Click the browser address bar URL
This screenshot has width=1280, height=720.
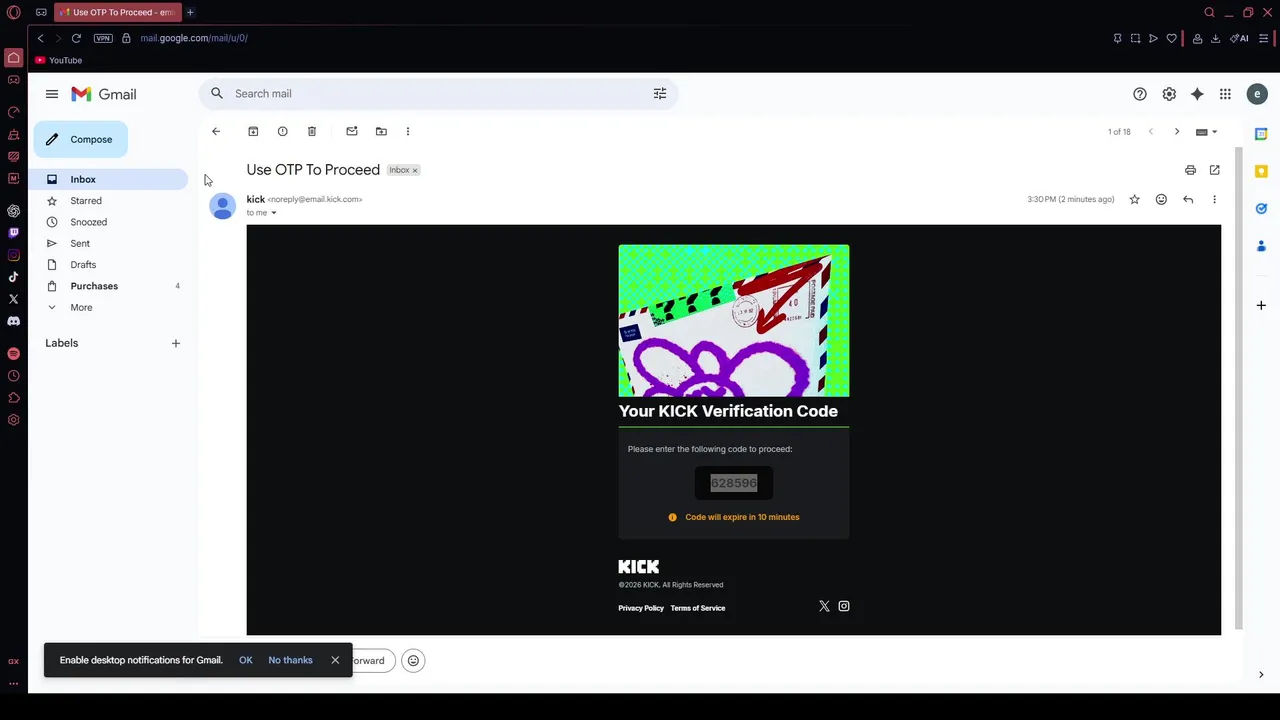coord(194,38)
